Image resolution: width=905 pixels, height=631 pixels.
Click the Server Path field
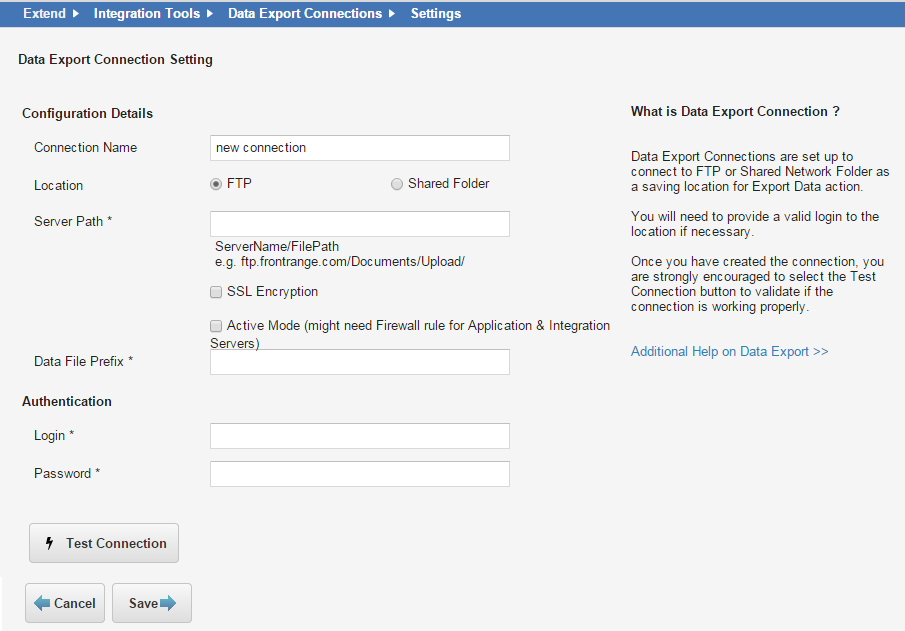359,223
